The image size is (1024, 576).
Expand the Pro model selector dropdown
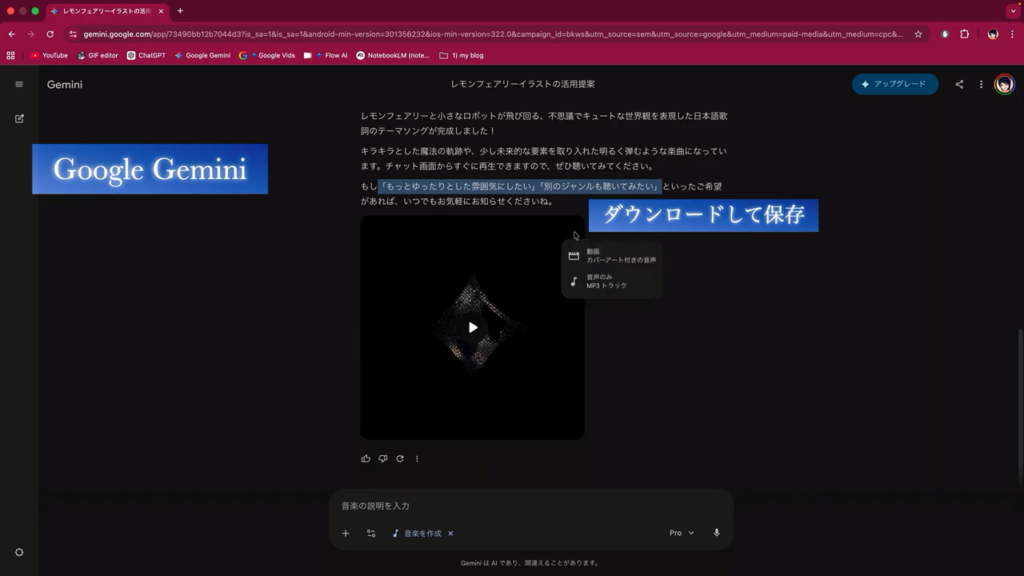681,533
